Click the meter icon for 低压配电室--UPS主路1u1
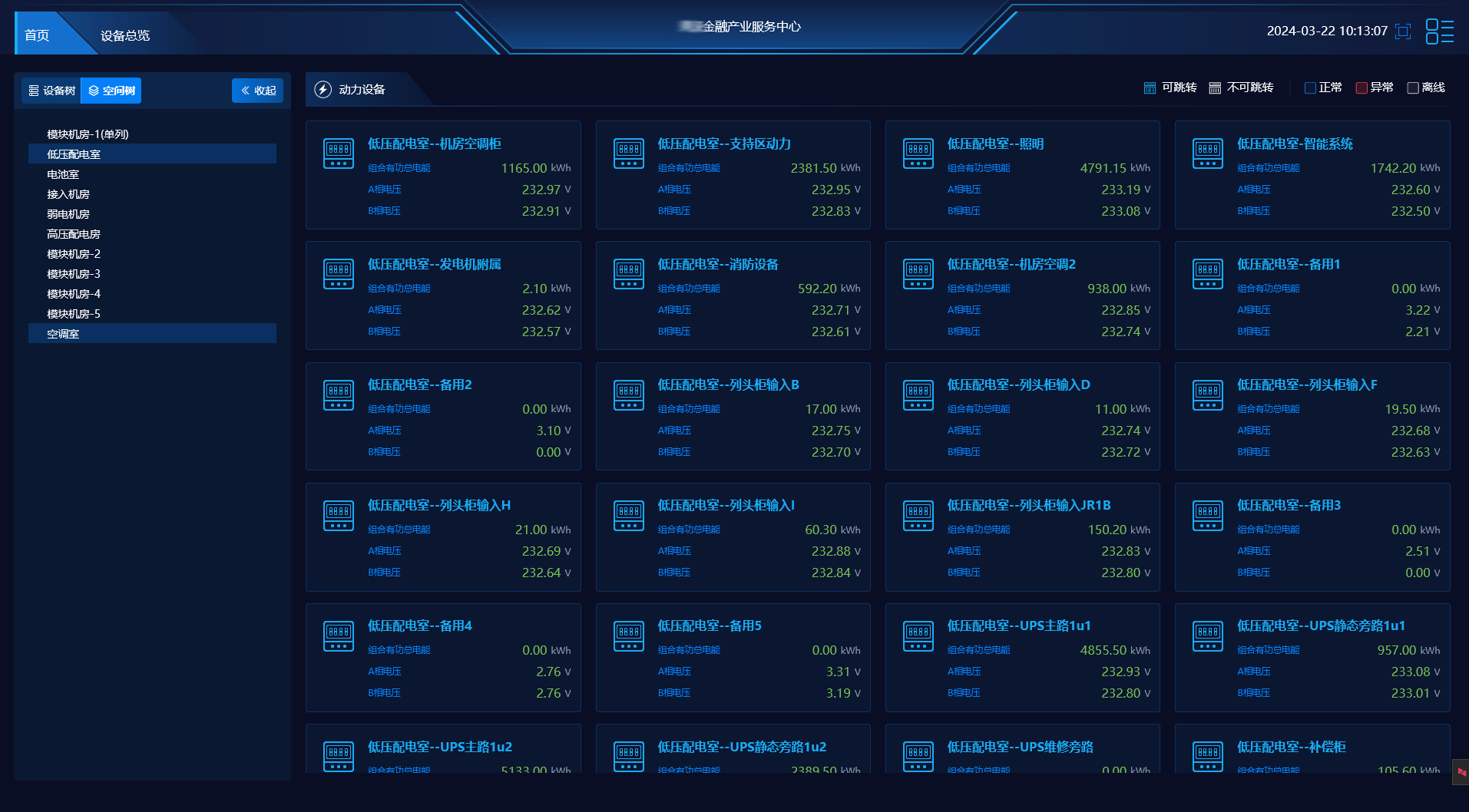 click(918, 635)
